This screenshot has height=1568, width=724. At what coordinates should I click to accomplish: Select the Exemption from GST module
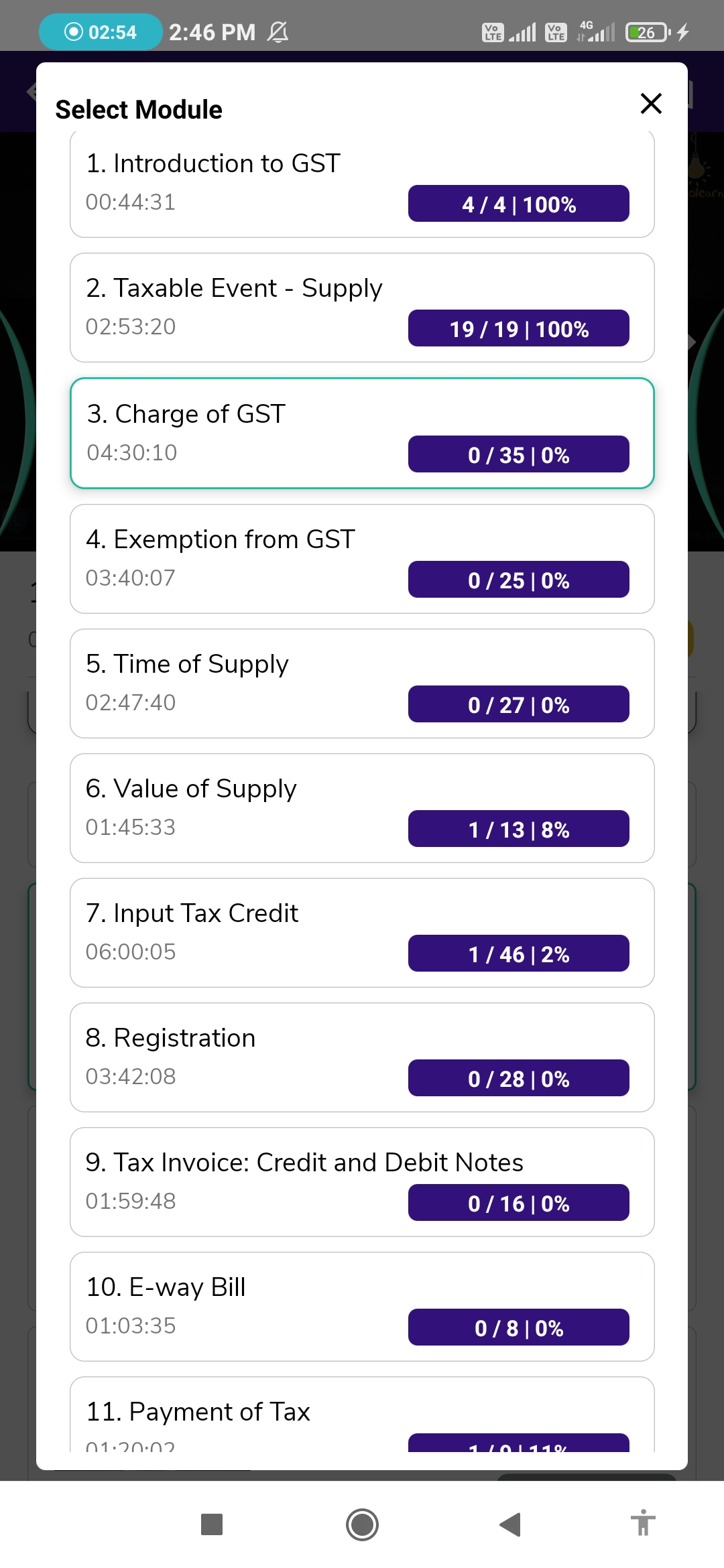tap(362, 558)
